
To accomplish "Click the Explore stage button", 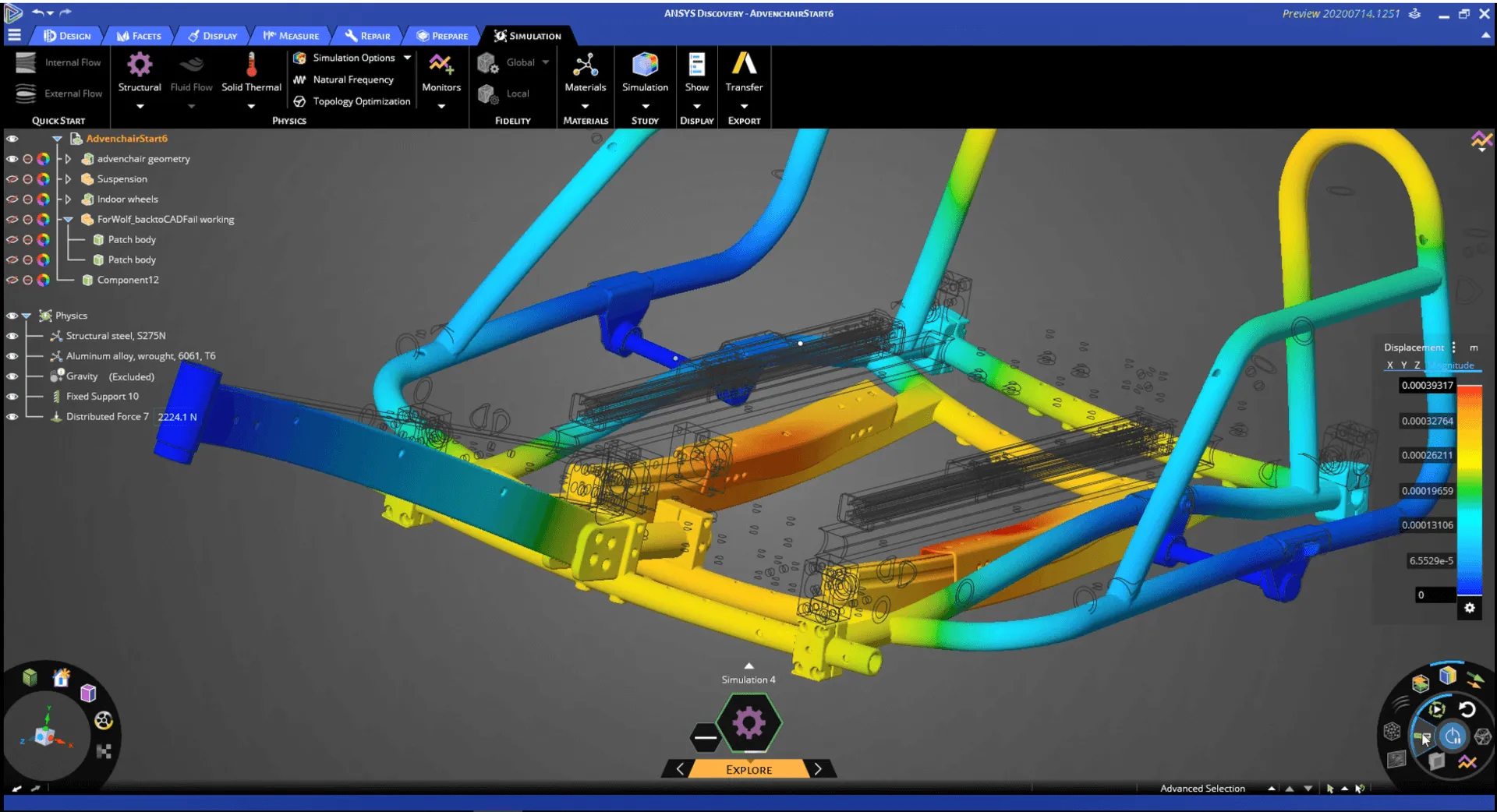I will tap(748, 770).
